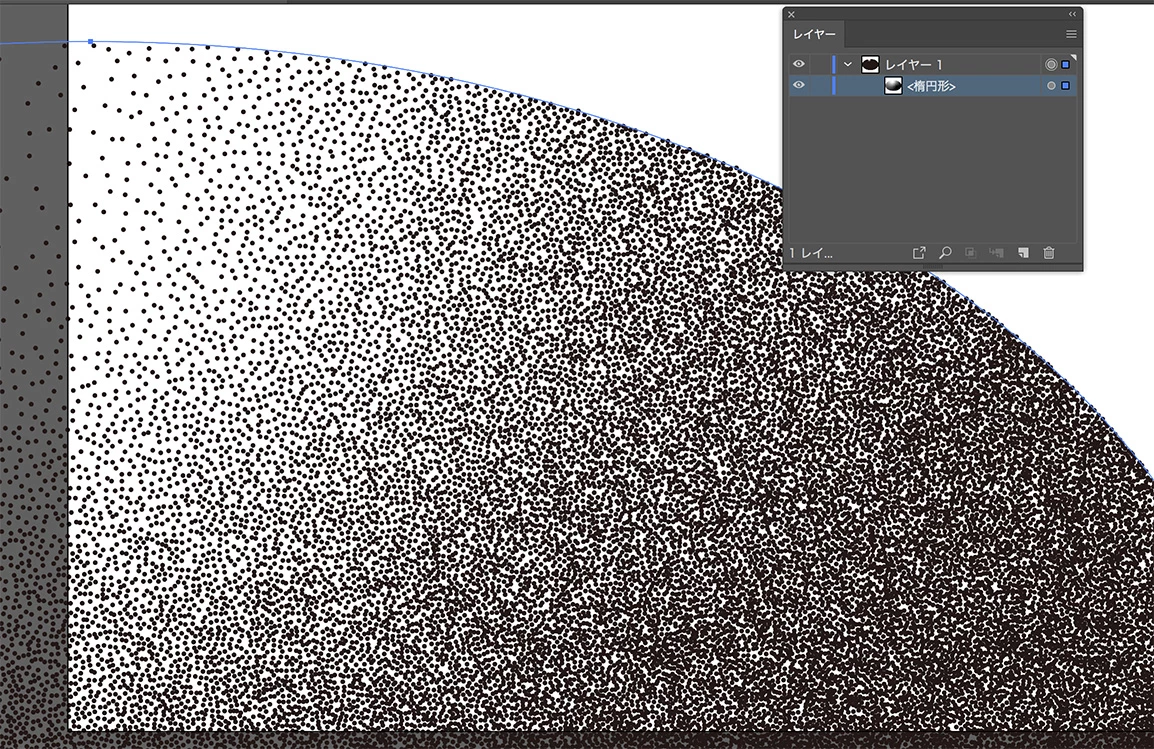Click the make clipping mask icon
This screenshot has width=1154, height=749.
pos(971,253)
